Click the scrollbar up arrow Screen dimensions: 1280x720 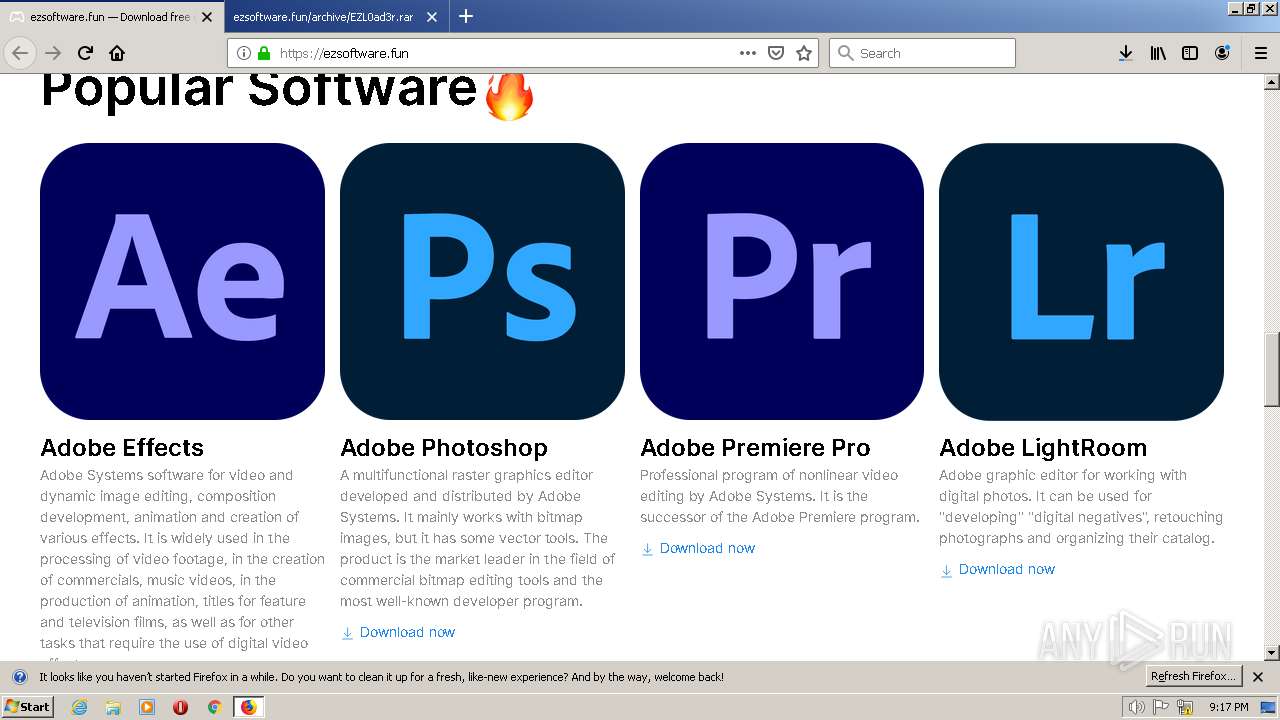tap(1272, 82)
